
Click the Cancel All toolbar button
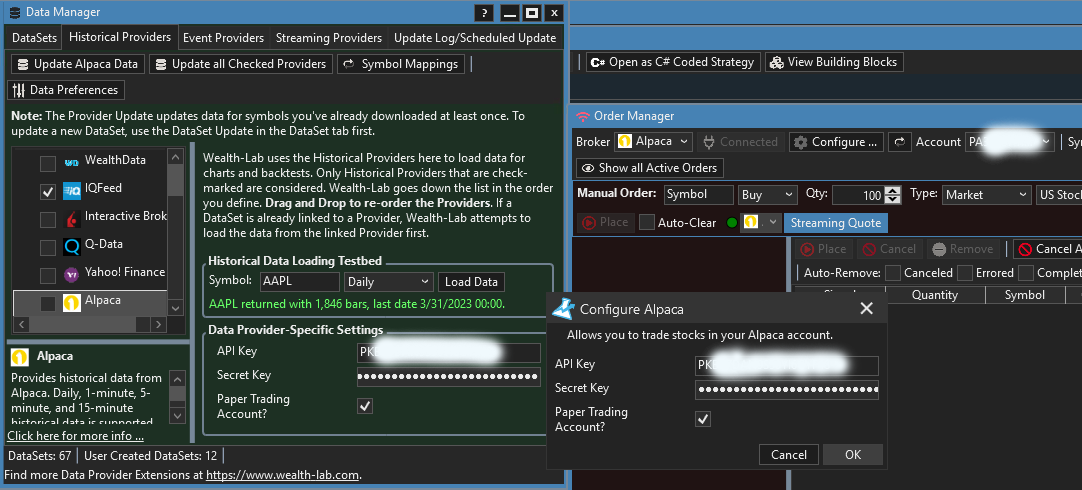point(1047,249)
